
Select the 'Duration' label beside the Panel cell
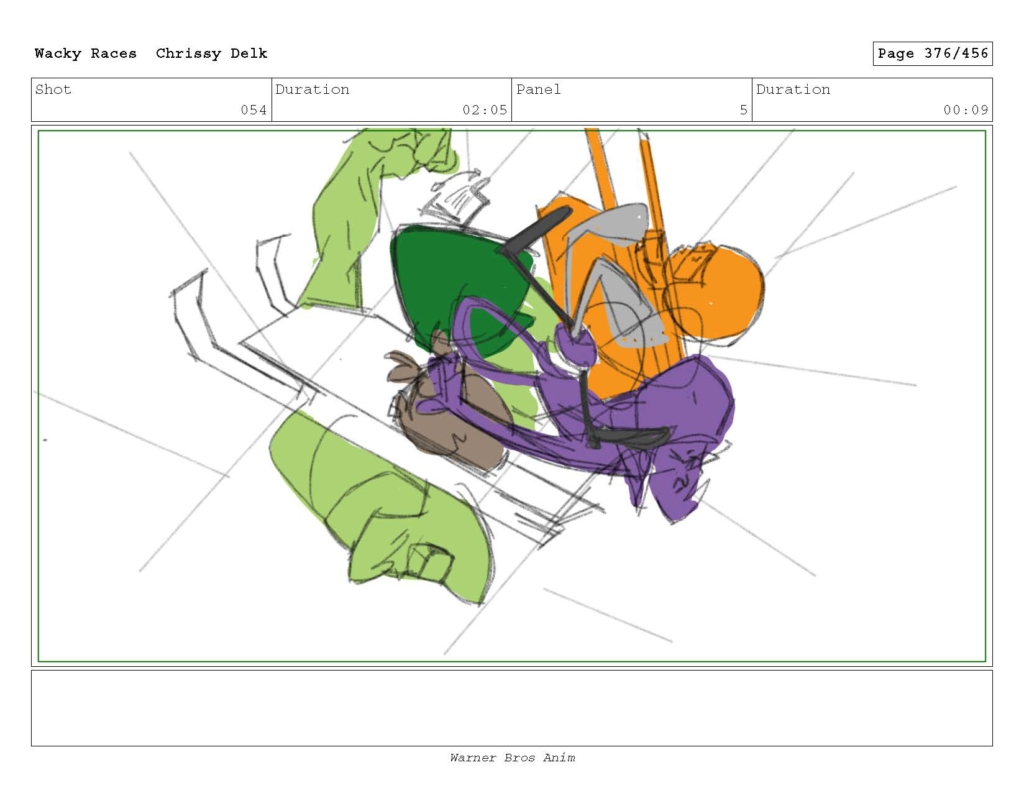793,89
